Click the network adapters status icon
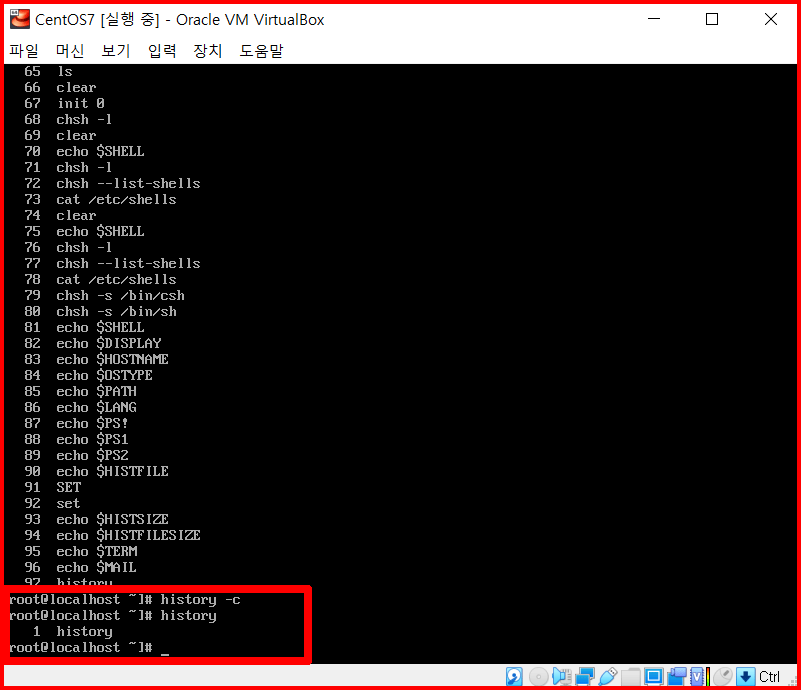This screenshot has width=801, height=690. 585,677
